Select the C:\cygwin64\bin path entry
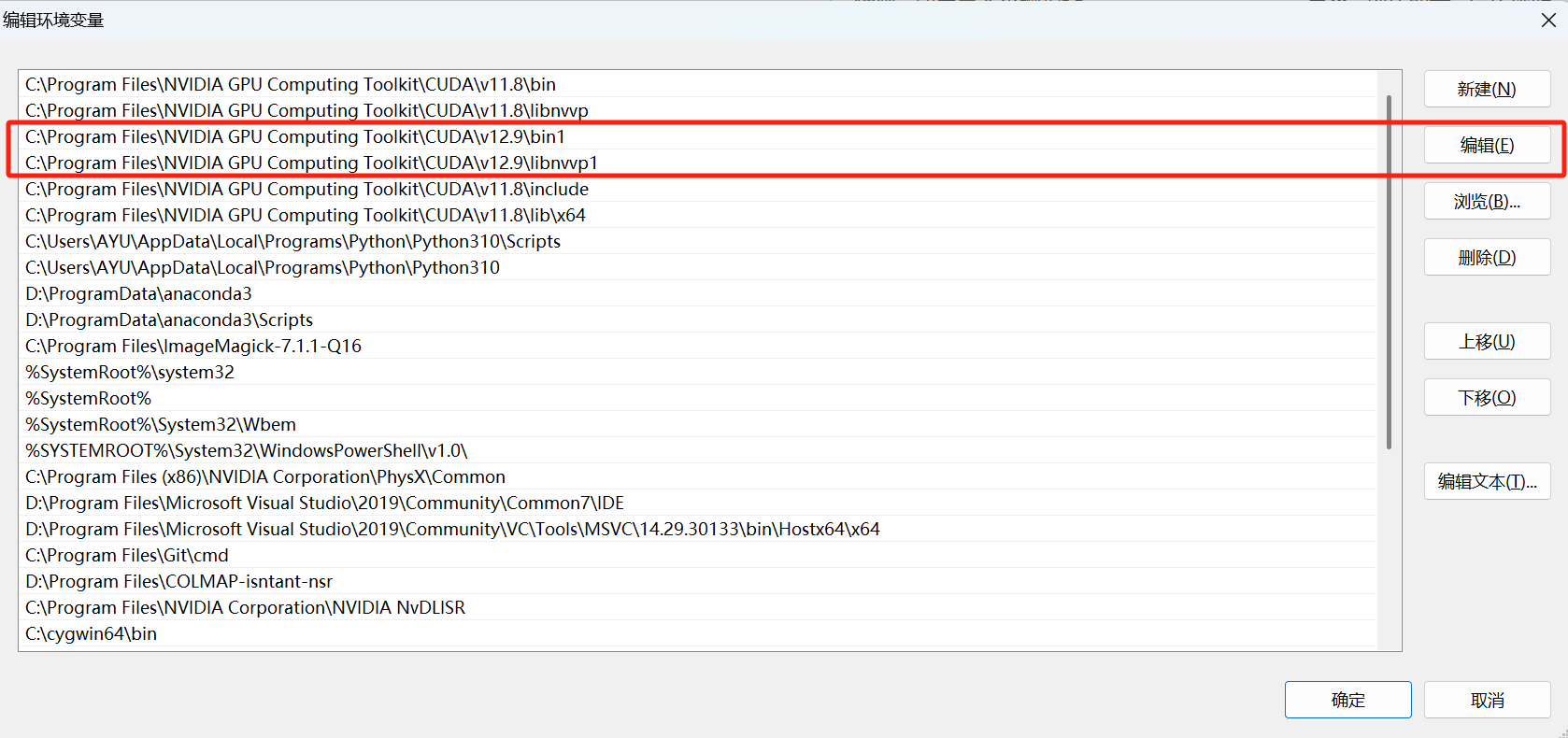 pos(698,633)
